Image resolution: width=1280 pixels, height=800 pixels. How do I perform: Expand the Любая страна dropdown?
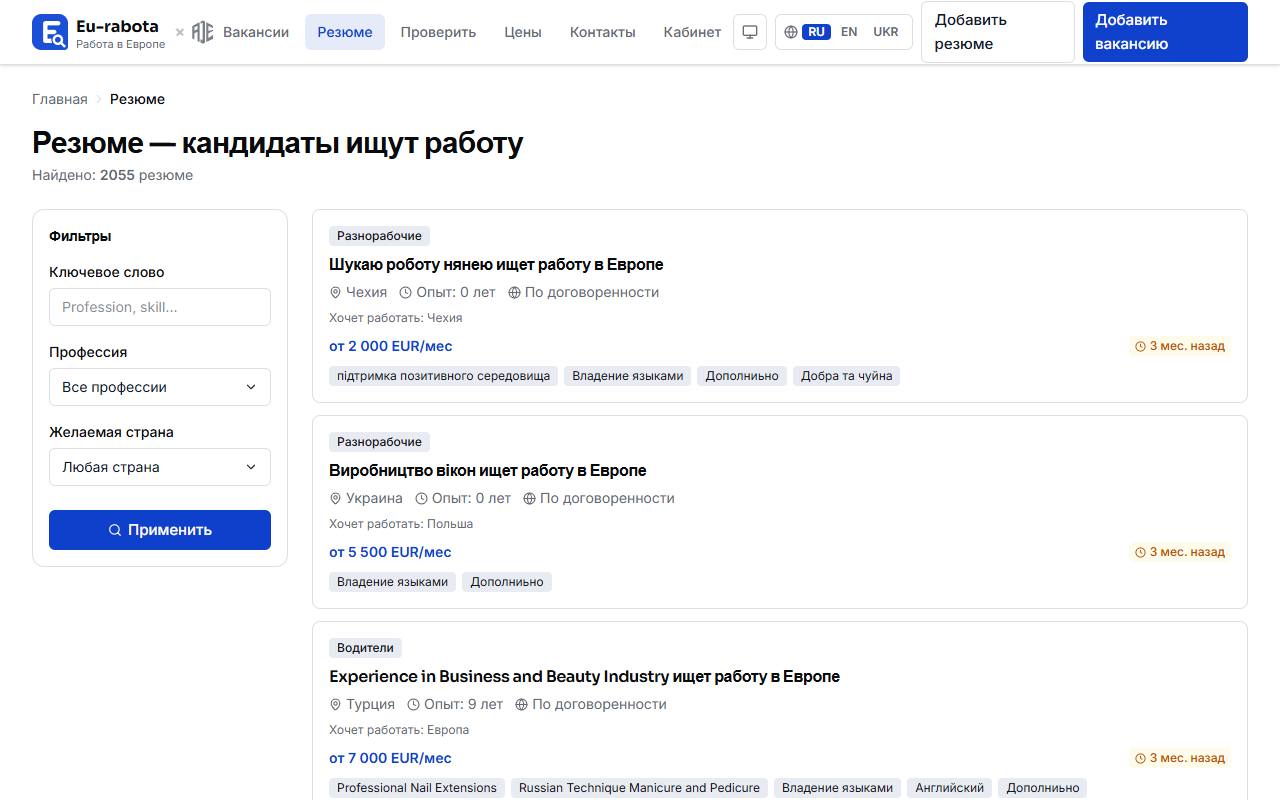160,467
